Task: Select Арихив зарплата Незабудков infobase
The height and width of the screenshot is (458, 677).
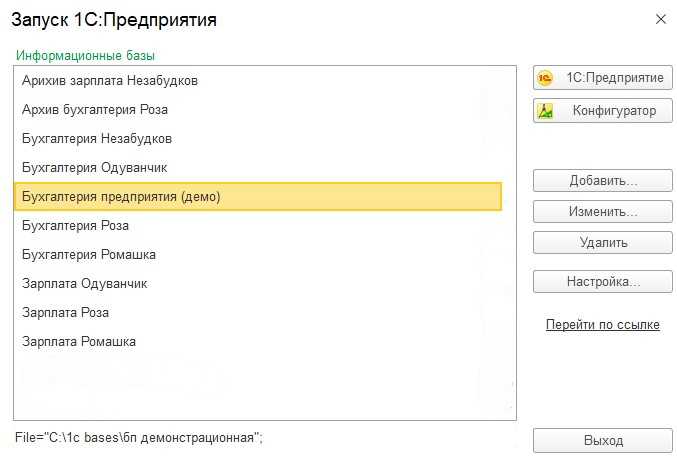Action: pyautogui.click(x=258, y=81)
